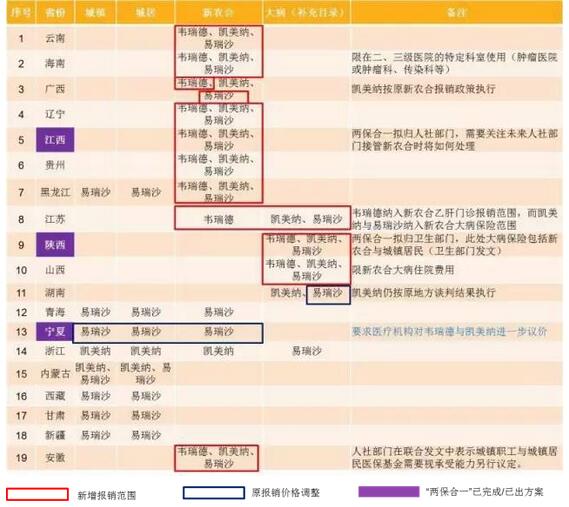Click the 江苏 row's 韦瑞德 cell

click(218, 219)
